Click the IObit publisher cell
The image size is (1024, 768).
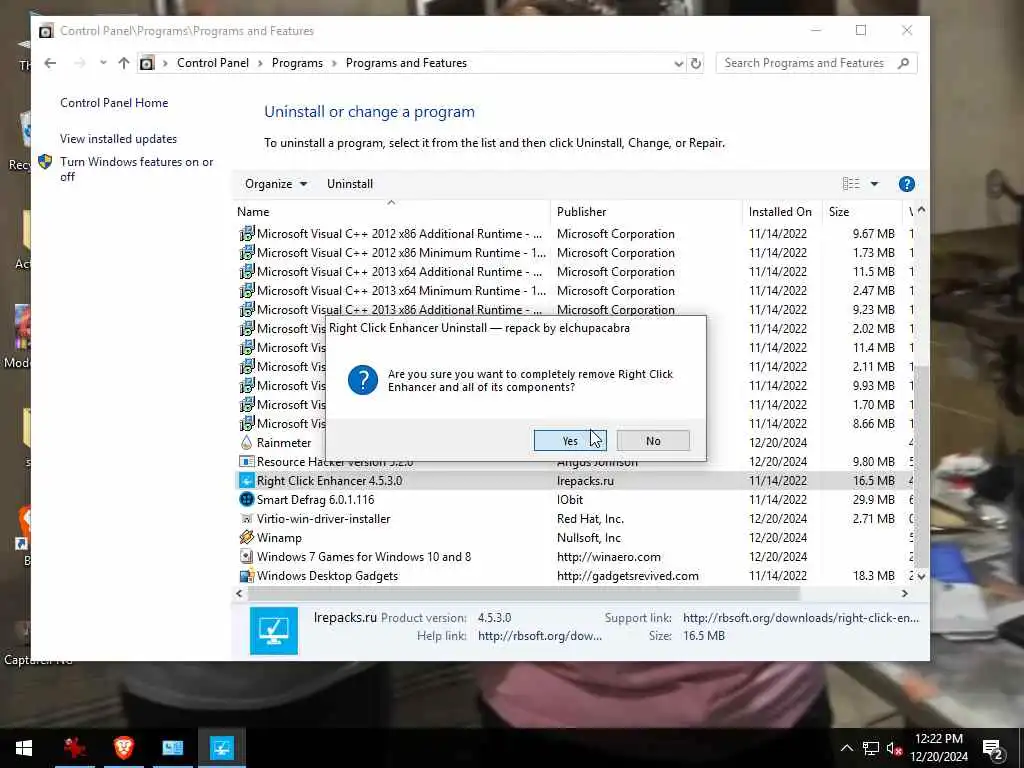[570, 500]
